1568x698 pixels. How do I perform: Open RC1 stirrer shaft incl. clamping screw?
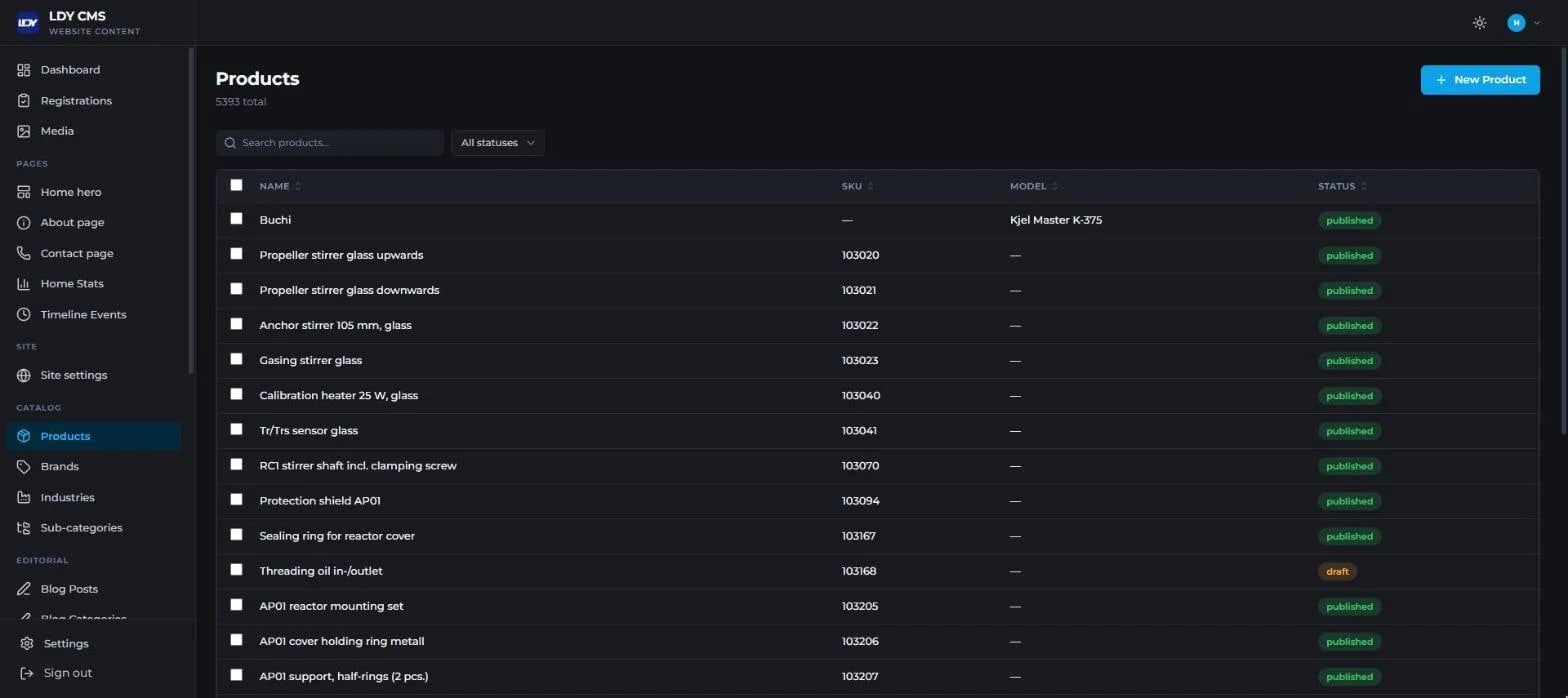[x=358, y=466]
